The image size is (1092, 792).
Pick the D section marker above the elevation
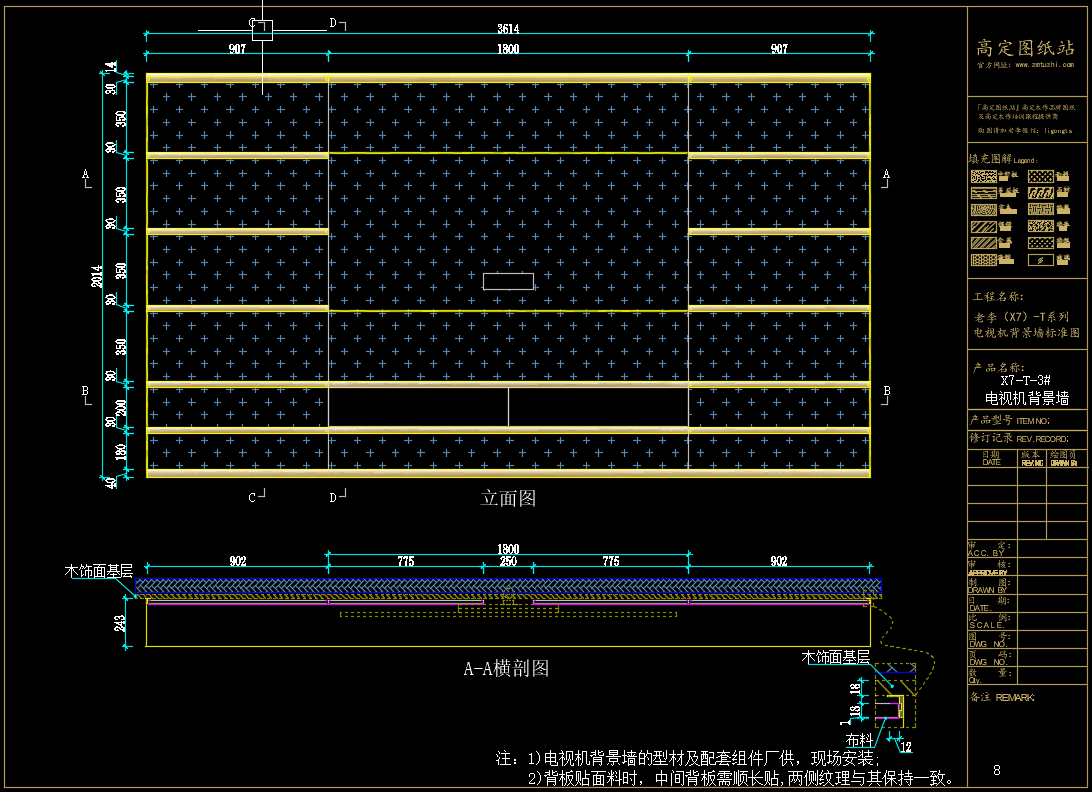[334, 23]
